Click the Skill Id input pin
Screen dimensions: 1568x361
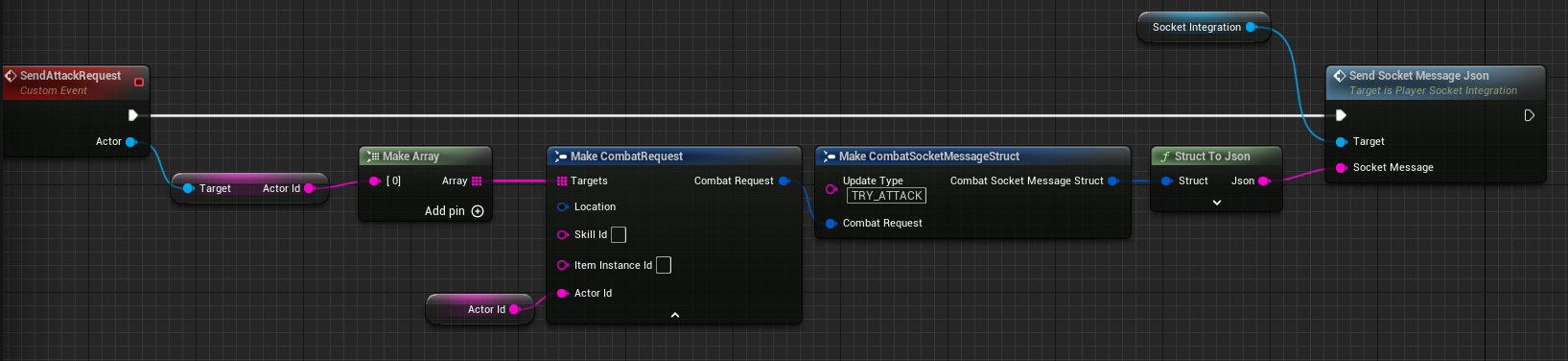pyautogui.click(x=563, y=234)
